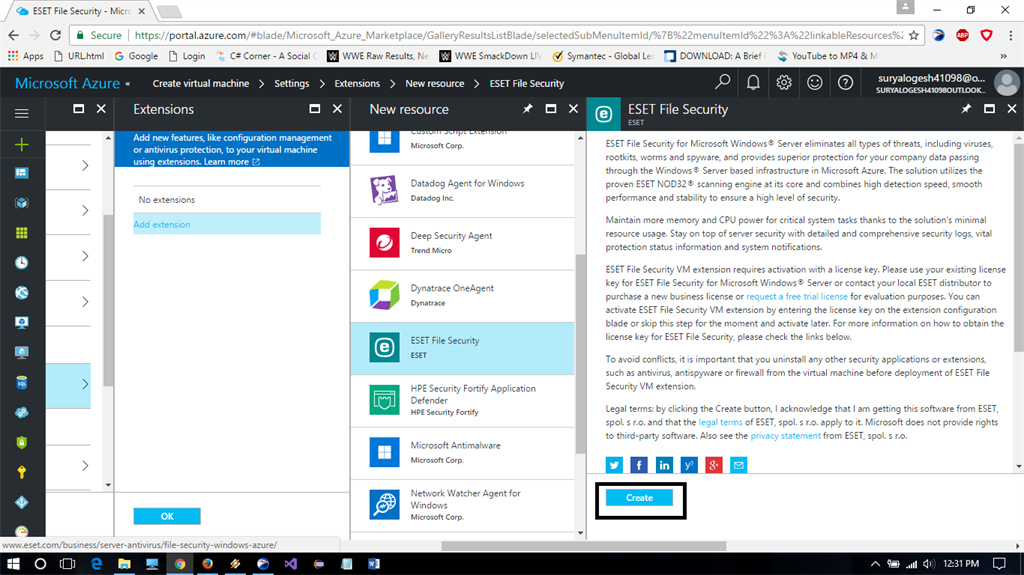Image resolution: width=1024 pixels, height=575 pixels.
Task: Open Azure portal settings gear
Action: (784, 82)
